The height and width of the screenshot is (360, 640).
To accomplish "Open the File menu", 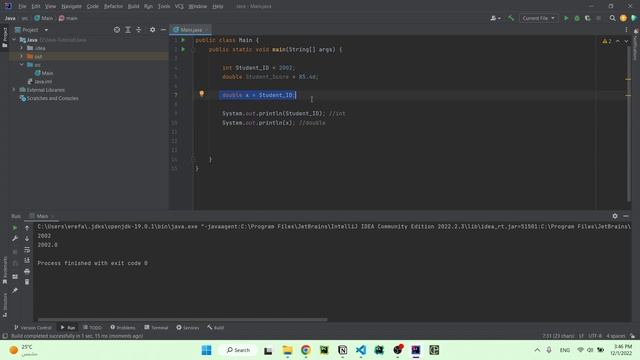I will tap(22, 7).
